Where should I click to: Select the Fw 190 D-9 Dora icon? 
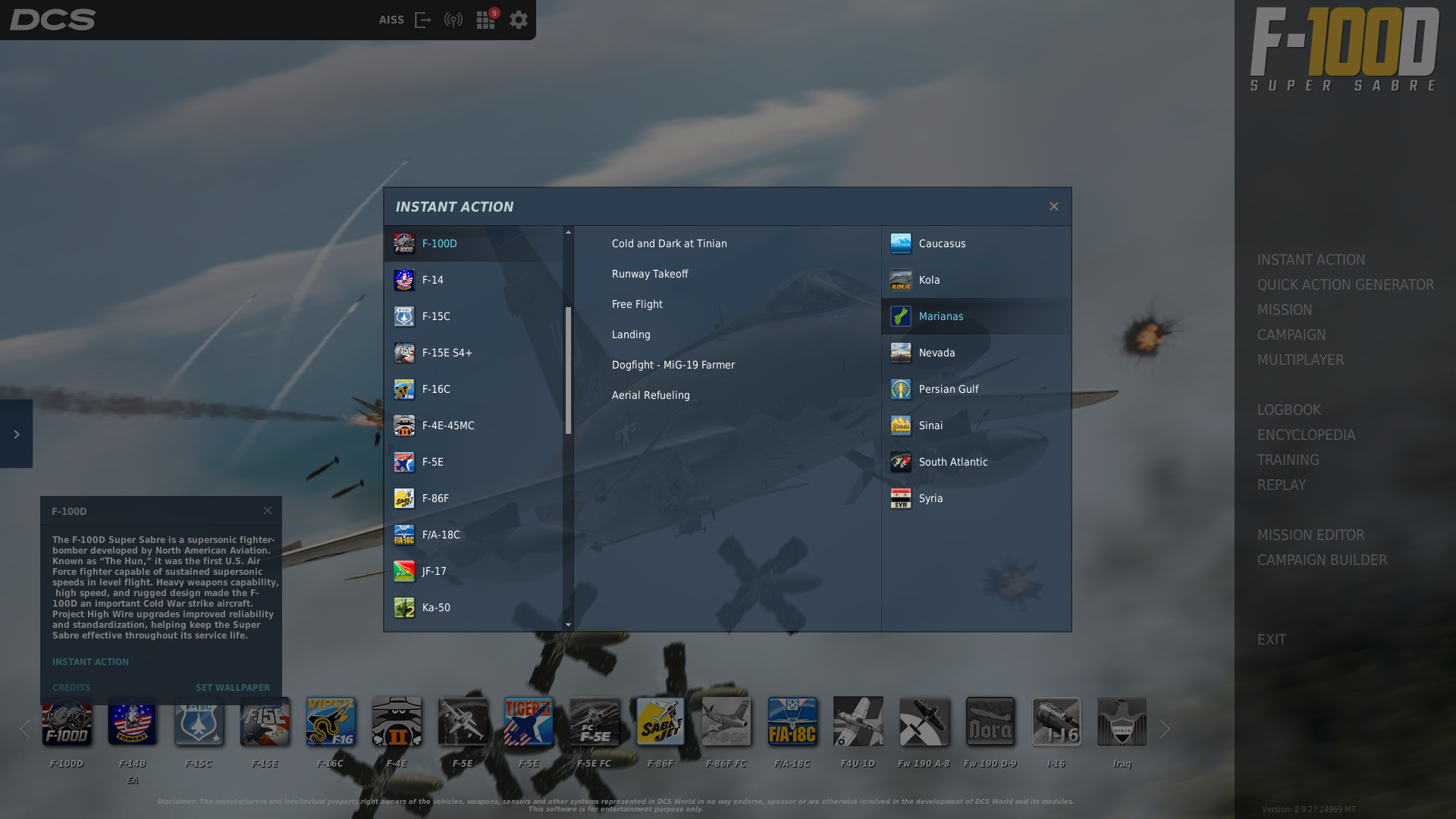990,721
